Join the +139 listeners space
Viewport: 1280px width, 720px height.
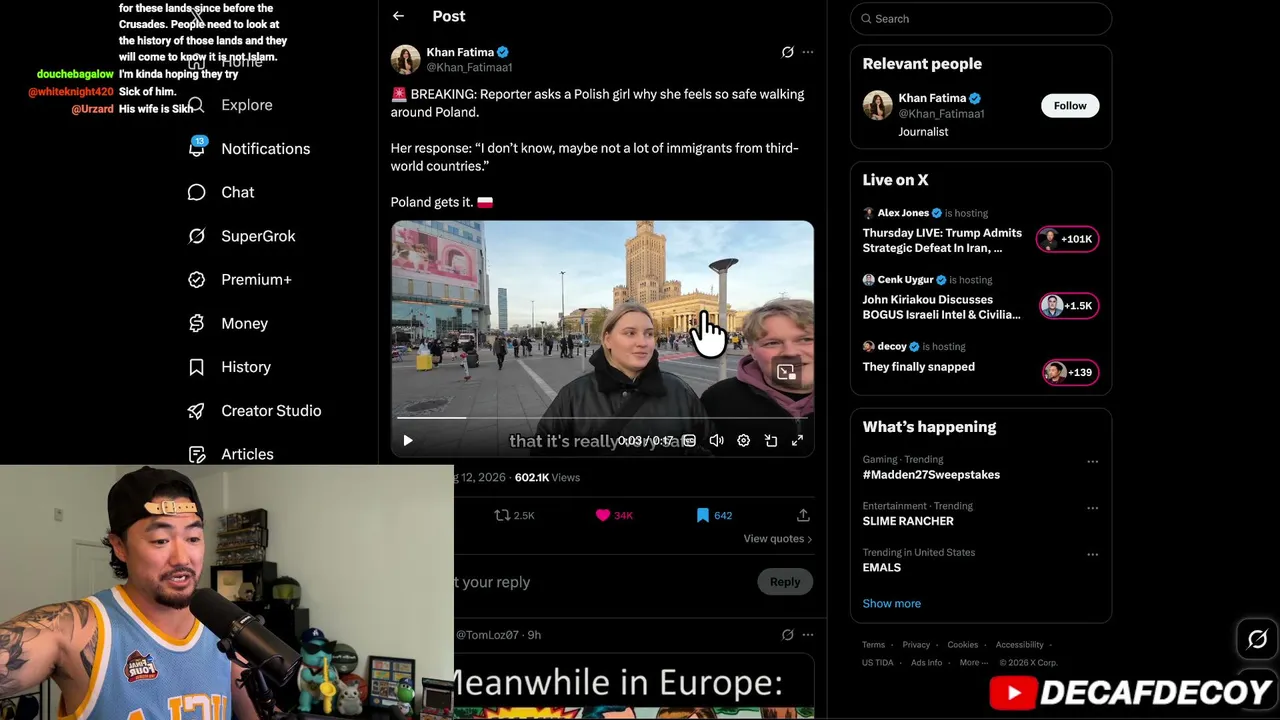pyautogui.click(x=1070, y=372)
